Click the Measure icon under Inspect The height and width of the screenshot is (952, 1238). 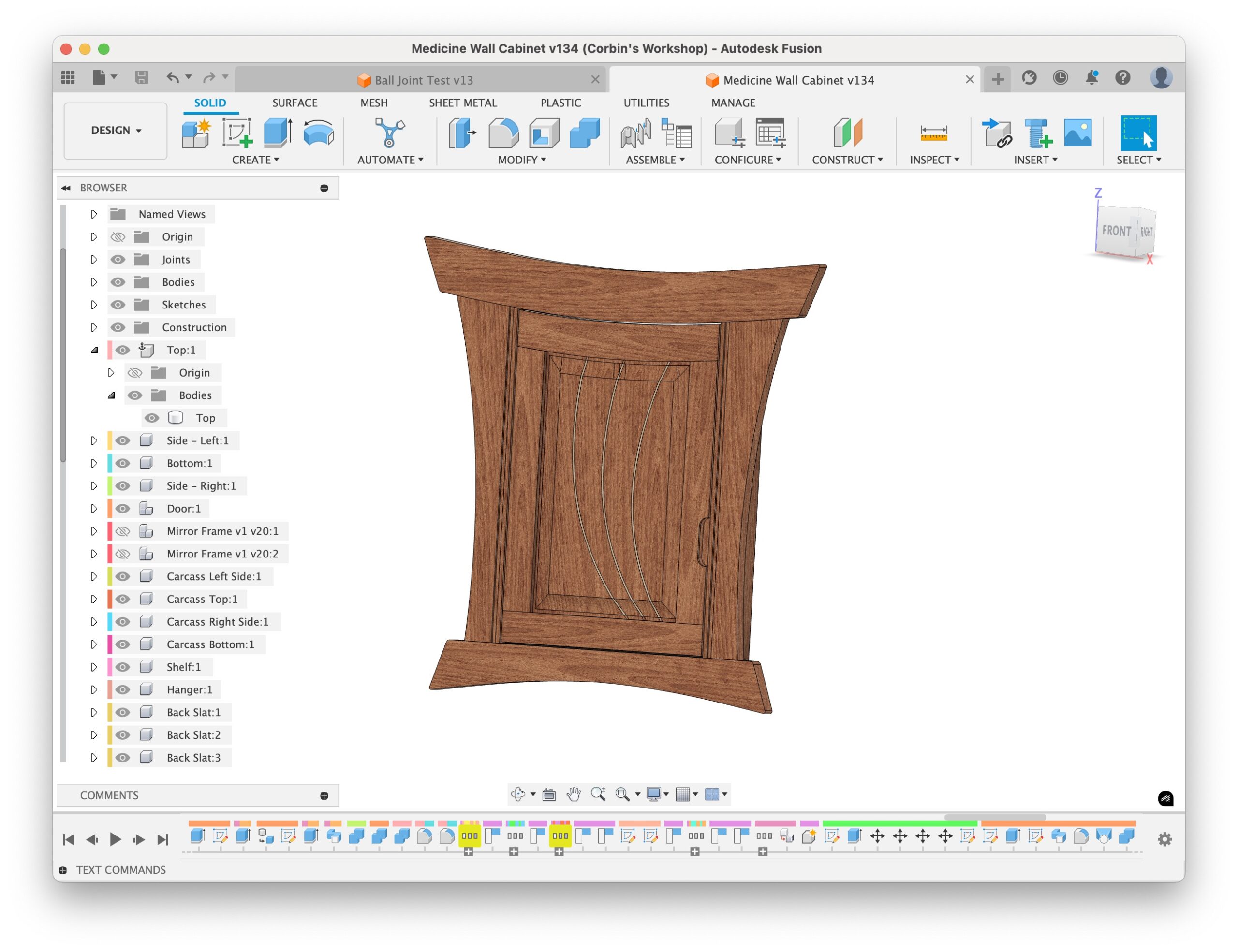(x=933, y=133)
